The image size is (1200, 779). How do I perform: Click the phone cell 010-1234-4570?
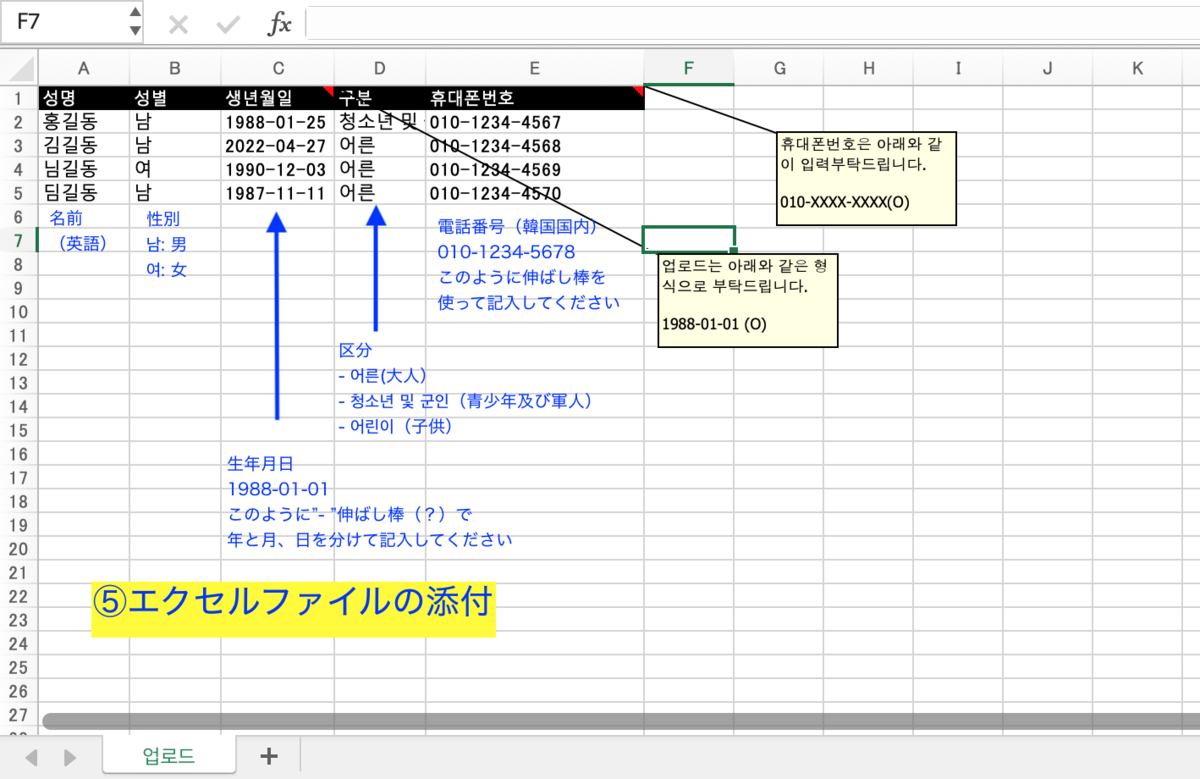(535, 193)
